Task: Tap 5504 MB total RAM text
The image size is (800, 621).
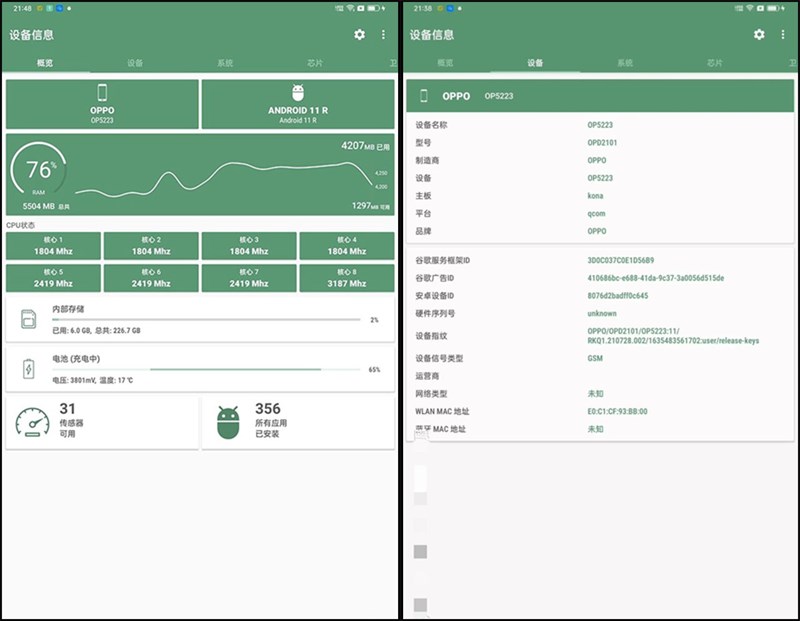Action: pos(46,206)
